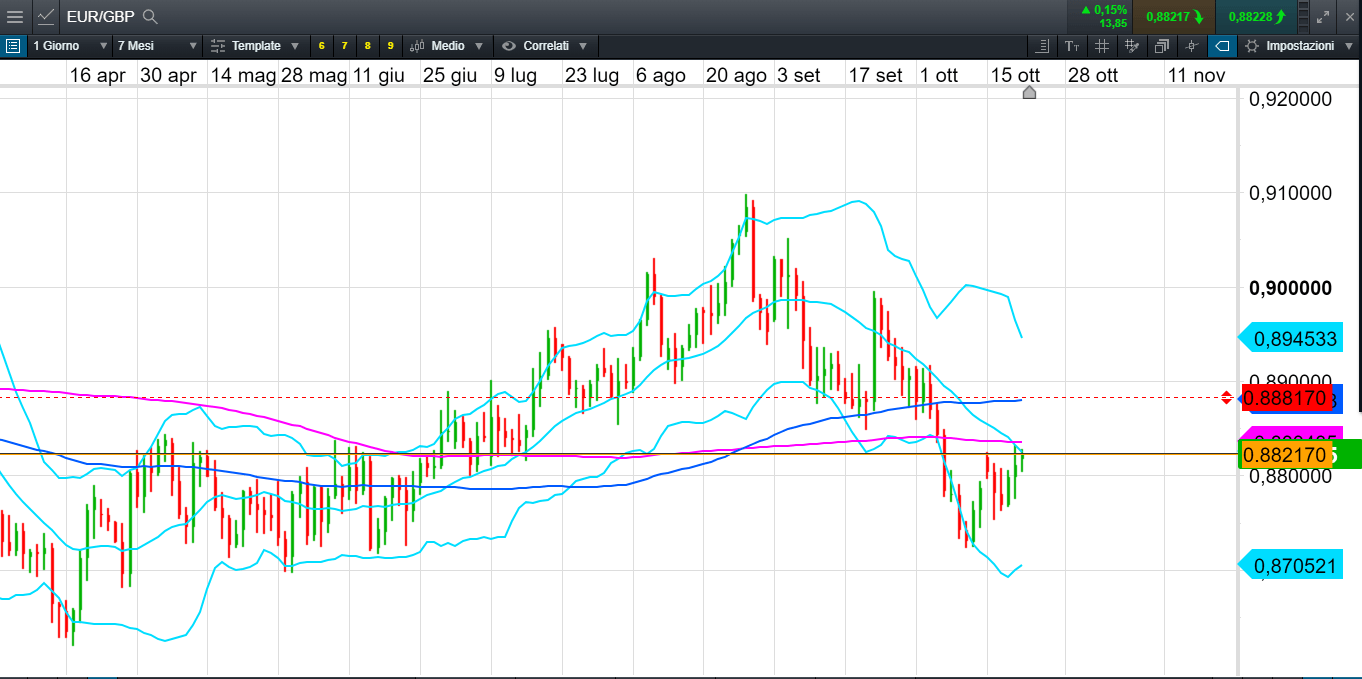Select preset button 8
Viewport: 1362px width, 679px height.
(x=367, y=46)
